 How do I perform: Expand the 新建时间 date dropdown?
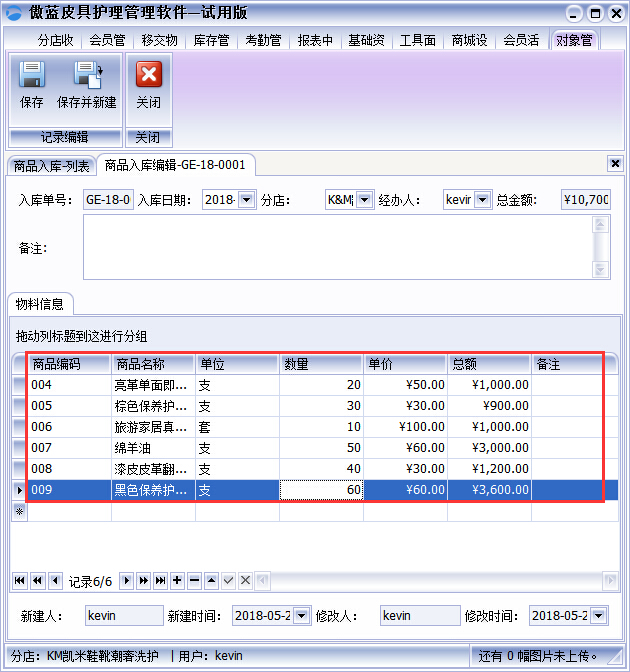(299, 616)
